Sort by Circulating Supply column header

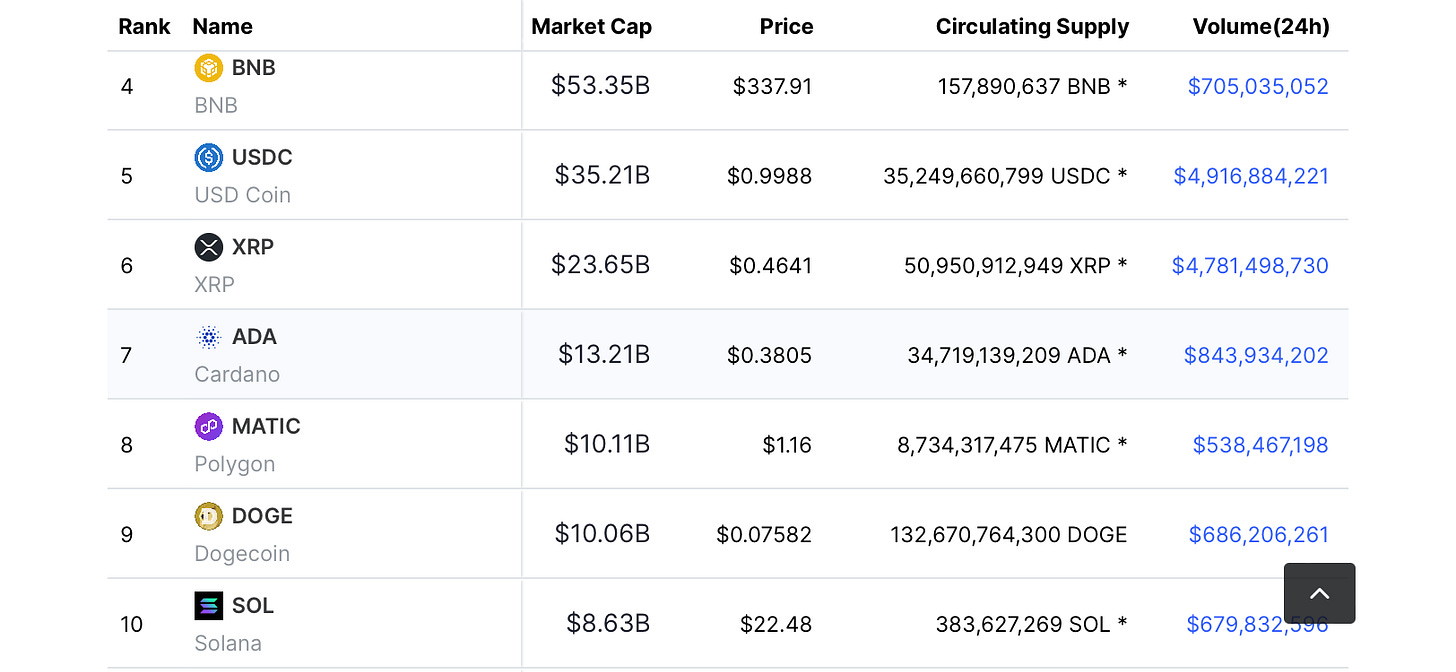click(1032, 27)
